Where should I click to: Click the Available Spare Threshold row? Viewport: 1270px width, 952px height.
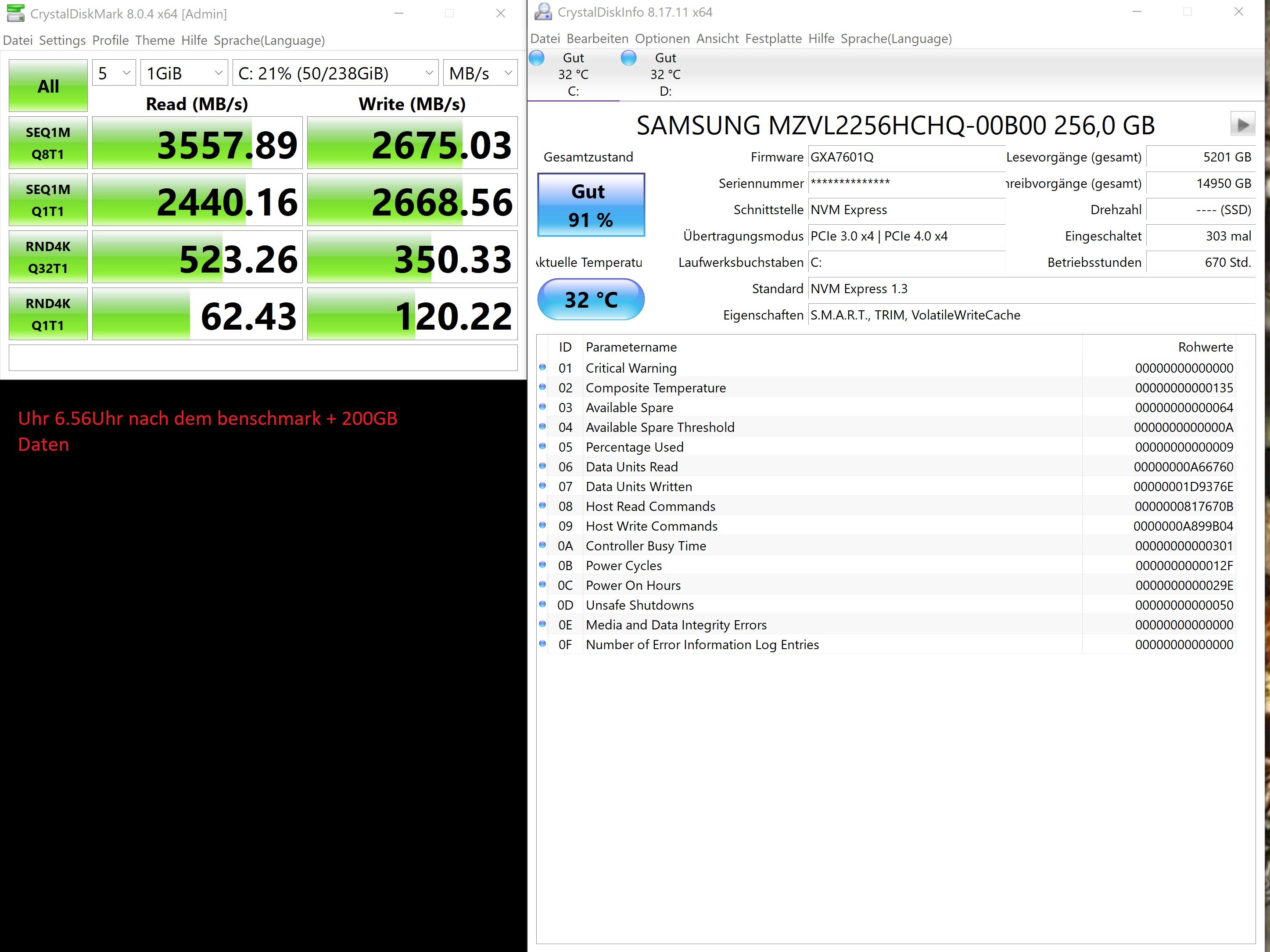click(886, 427)
